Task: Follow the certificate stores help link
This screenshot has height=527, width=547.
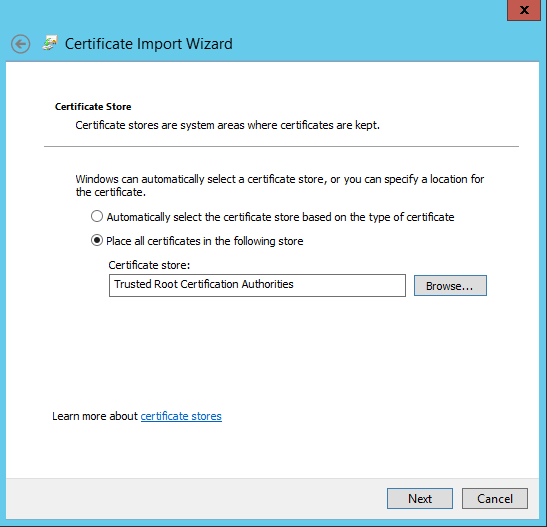Action: point(181,416)
